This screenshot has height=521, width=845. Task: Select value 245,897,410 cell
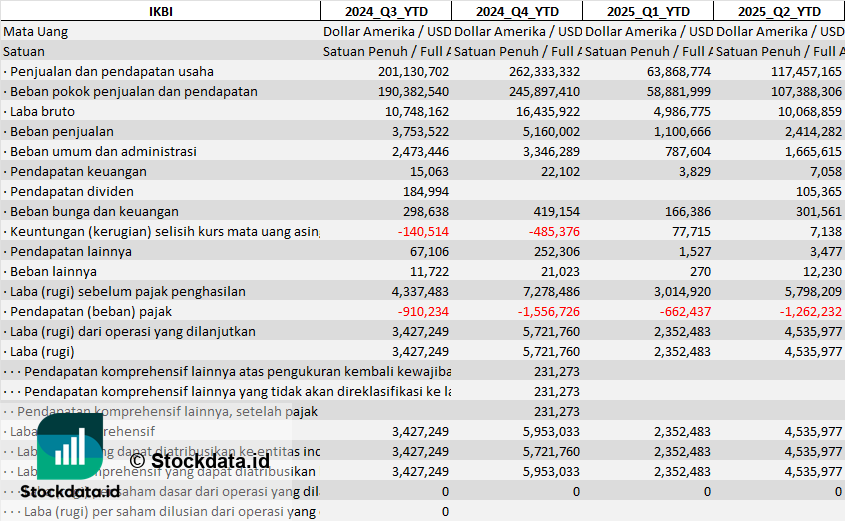tap(544, 92)
